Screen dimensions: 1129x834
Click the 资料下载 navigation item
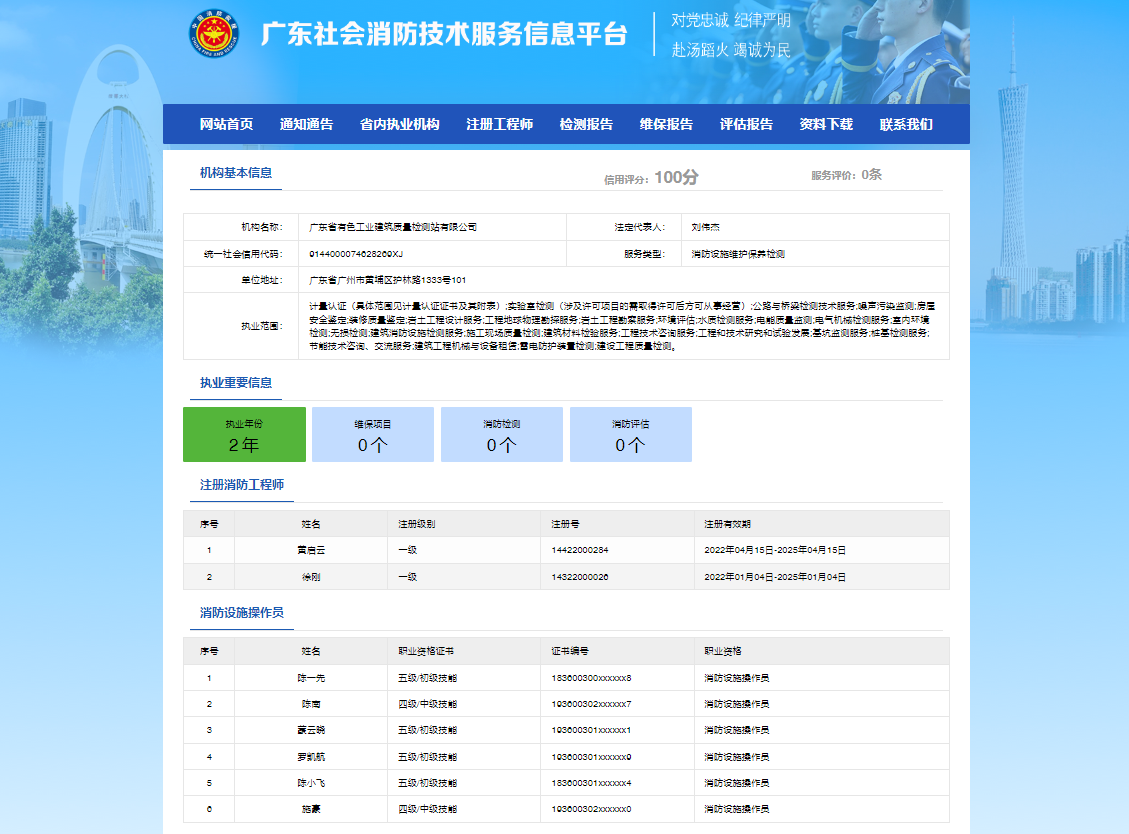click(x=826, y=124)
